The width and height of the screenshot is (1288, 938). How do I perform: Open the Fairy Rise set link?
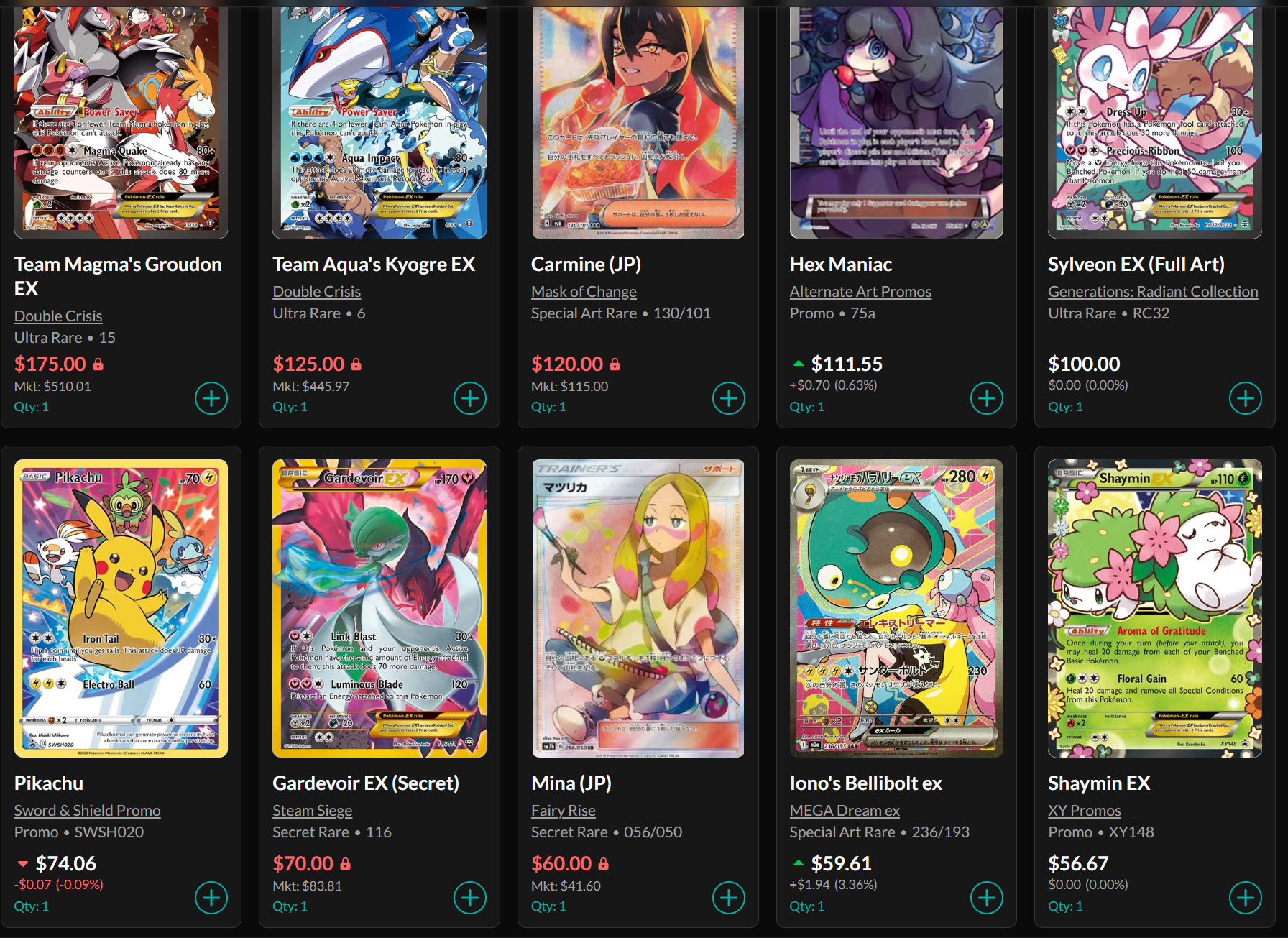coord(563,811)
